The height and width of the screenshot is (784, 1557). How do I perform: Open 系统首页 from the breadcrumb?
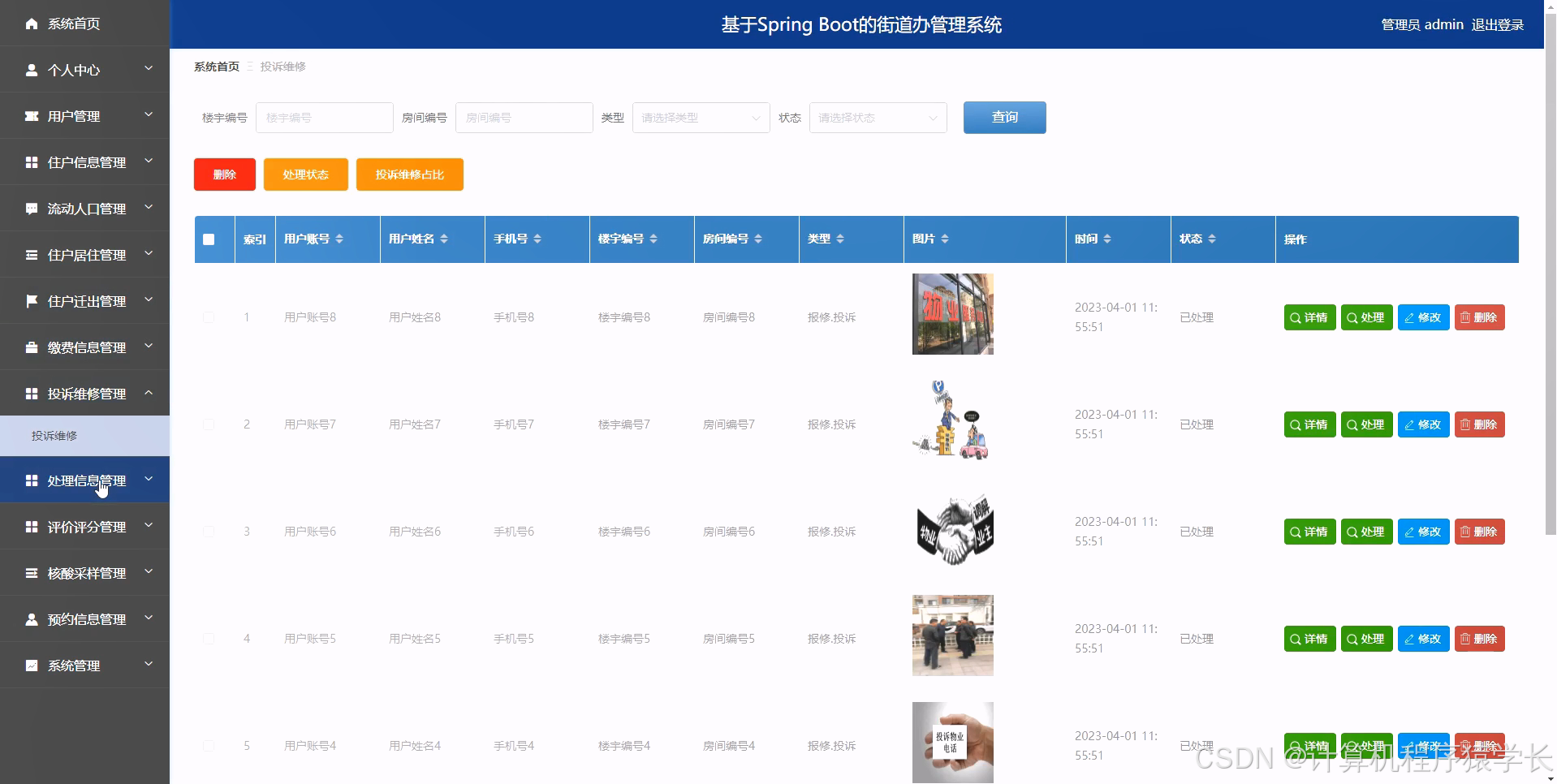[x=215, y=67]
